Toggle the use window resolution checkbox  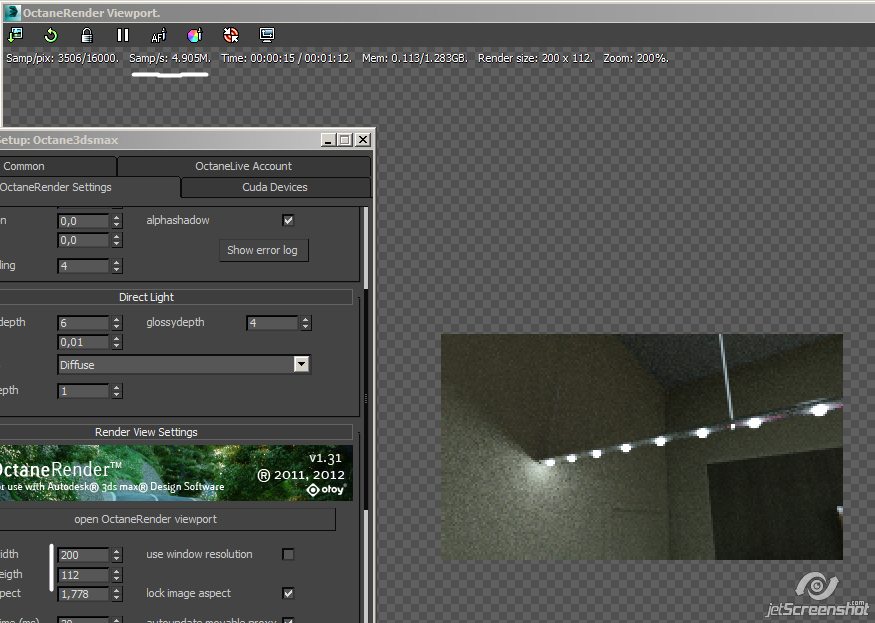pos(288,554)
